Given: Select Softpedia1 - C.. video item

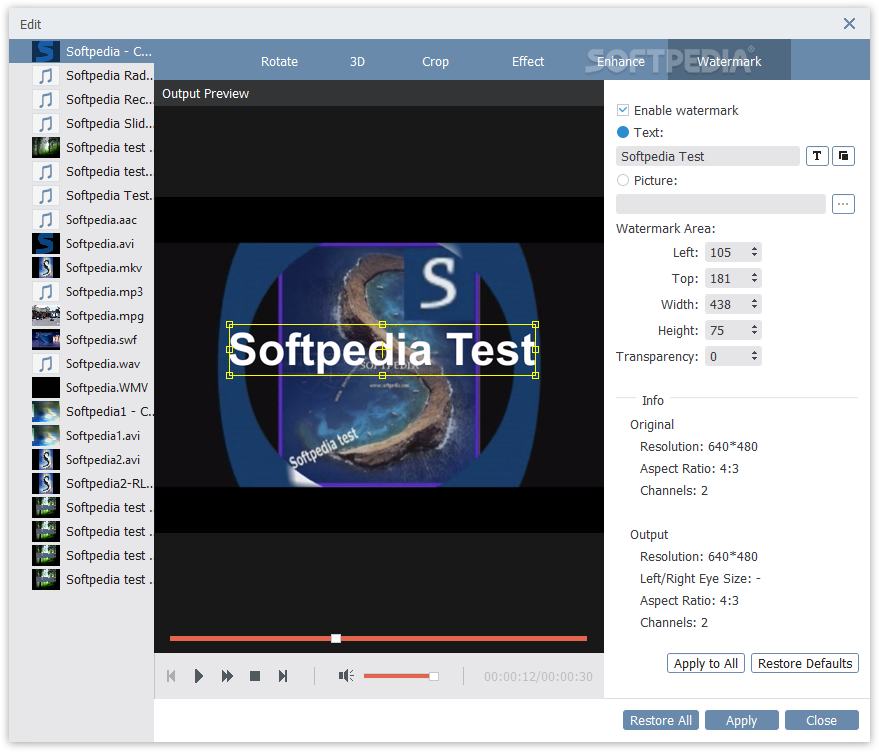Looking at the screenshot, I should pos(81,412).
